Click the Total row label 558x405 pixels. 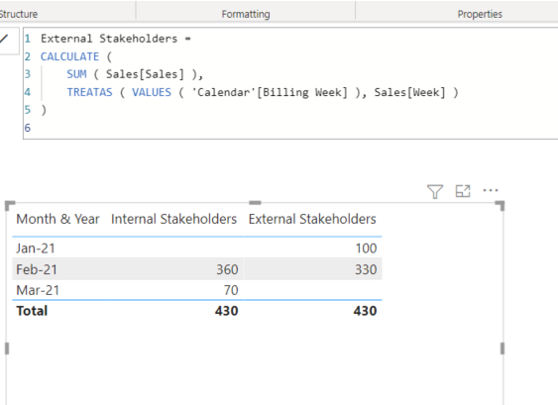(x=32, y=311)
